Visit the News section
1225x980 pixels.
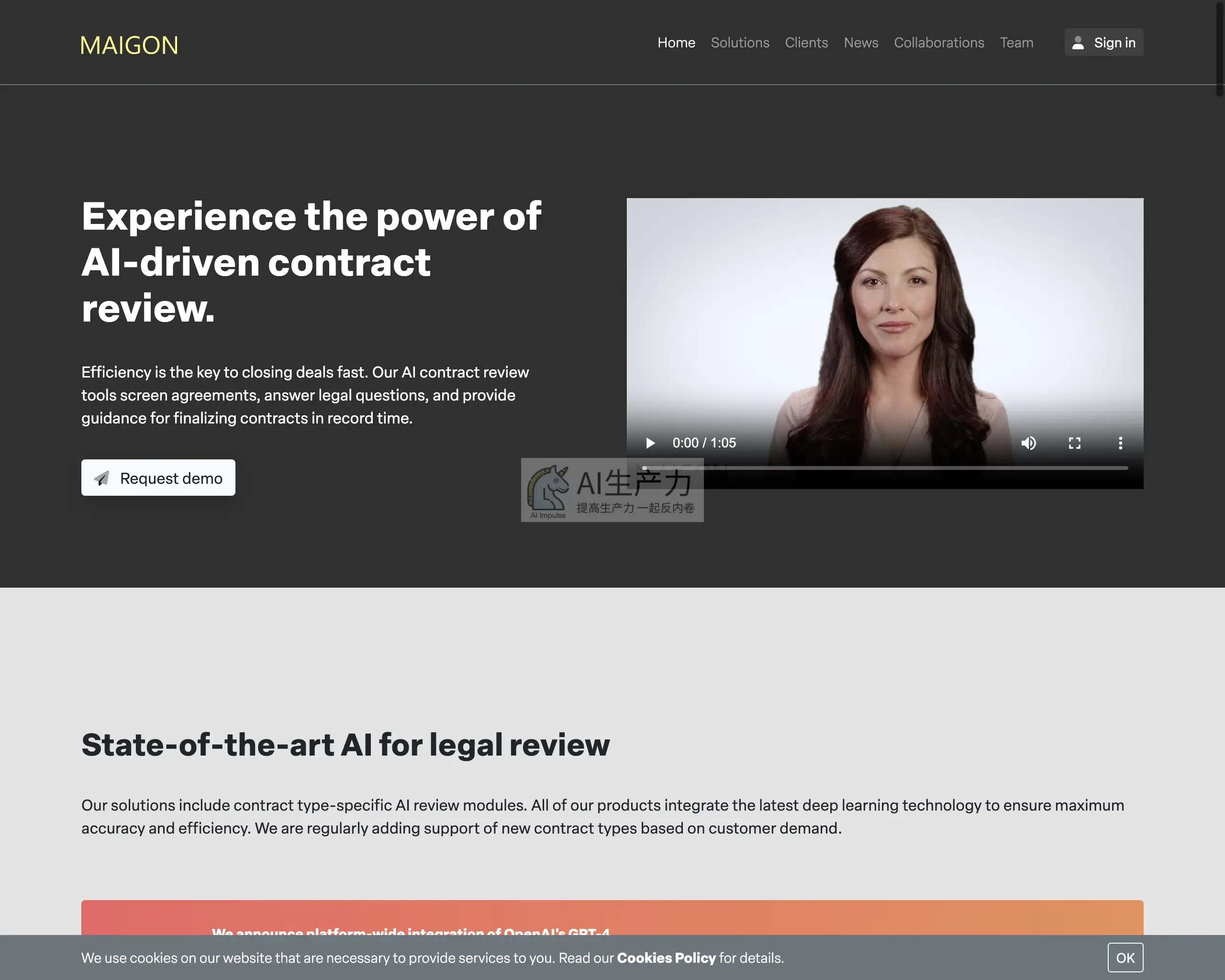[x=861, y=43]
